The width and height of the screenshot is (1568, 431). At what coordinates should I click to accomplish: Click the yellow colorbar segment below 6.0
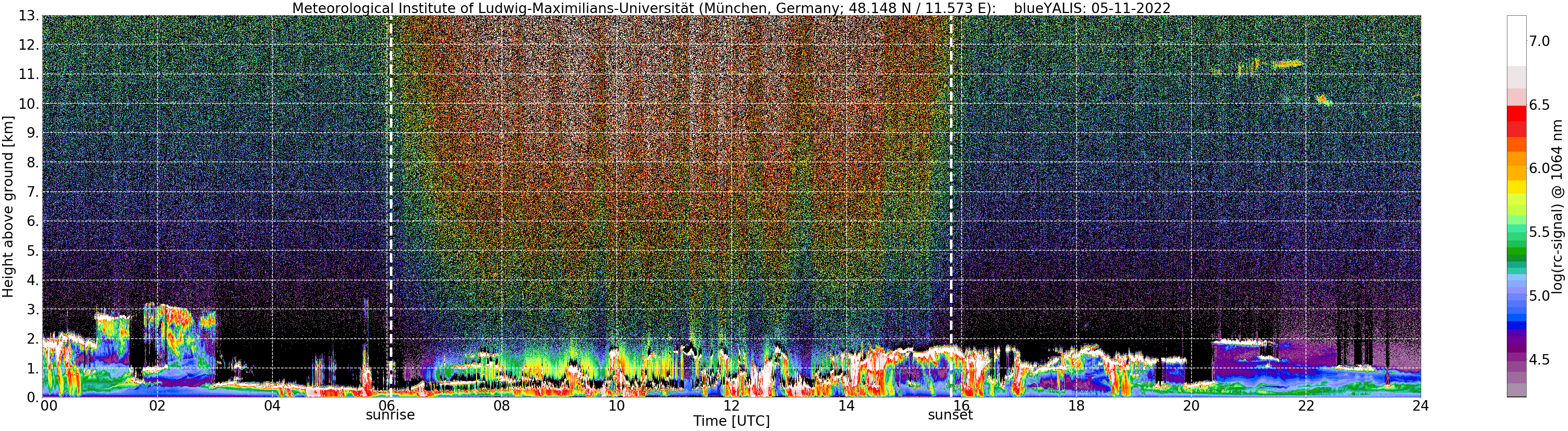coord(1516,187)
